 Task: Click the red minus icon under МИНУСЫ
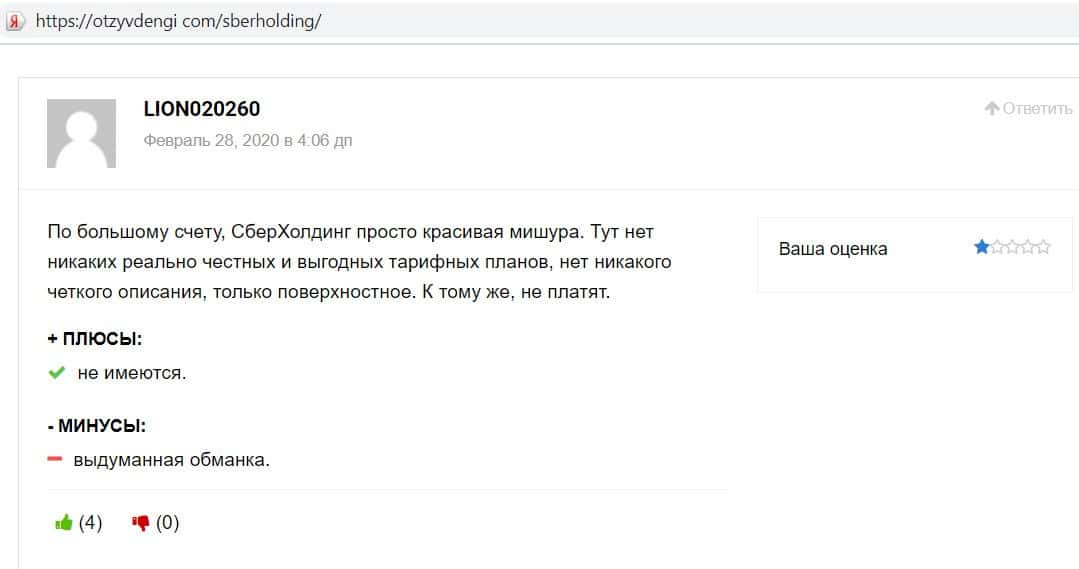55,459
